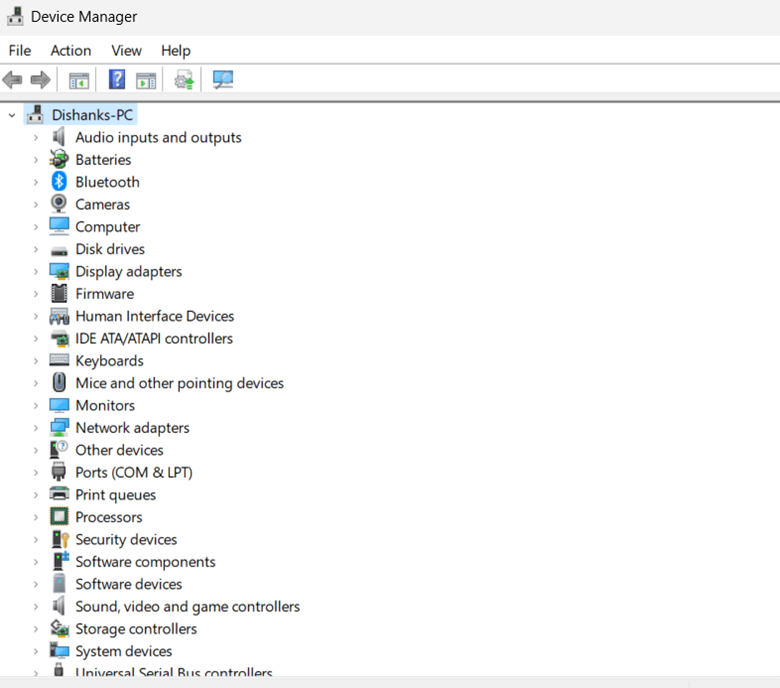This screenshot has width=780, height=688.
Task: Click the Sound, video and game controllers icon
Action: coord(59,606)
